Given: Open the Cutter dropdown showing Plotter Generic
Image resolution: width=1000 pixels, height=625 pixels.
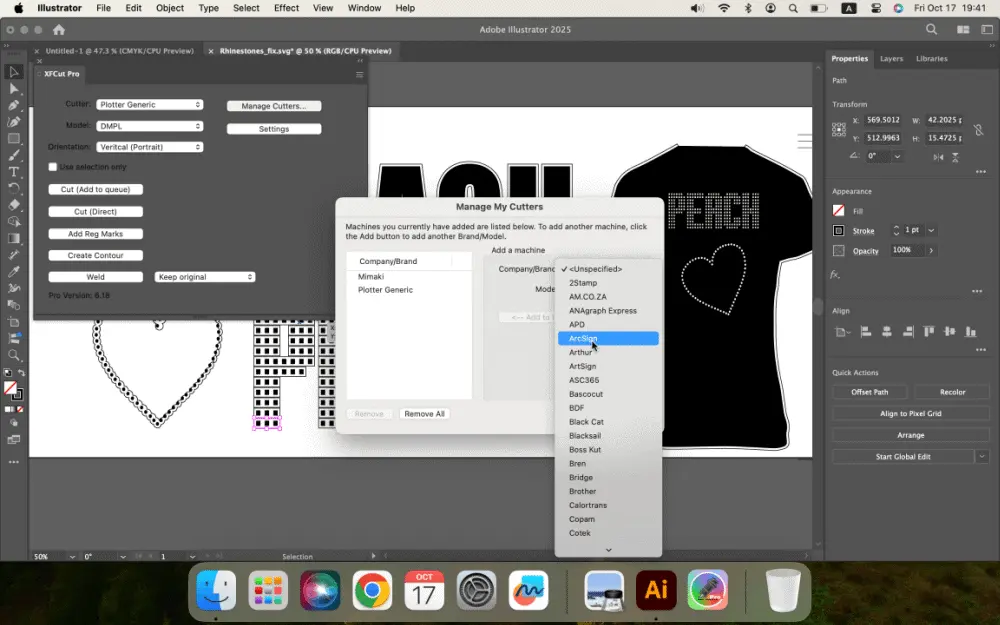Looking at the screenshot, I should (150, 105).
